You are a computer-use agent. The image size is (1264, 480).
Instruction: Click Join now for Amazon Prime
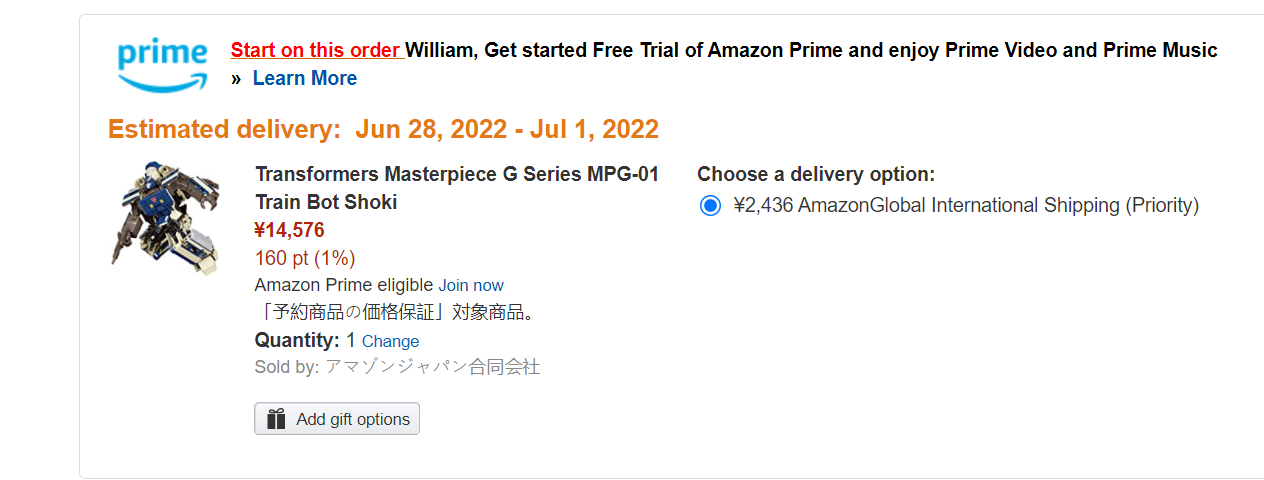click(x=471, y=286)
